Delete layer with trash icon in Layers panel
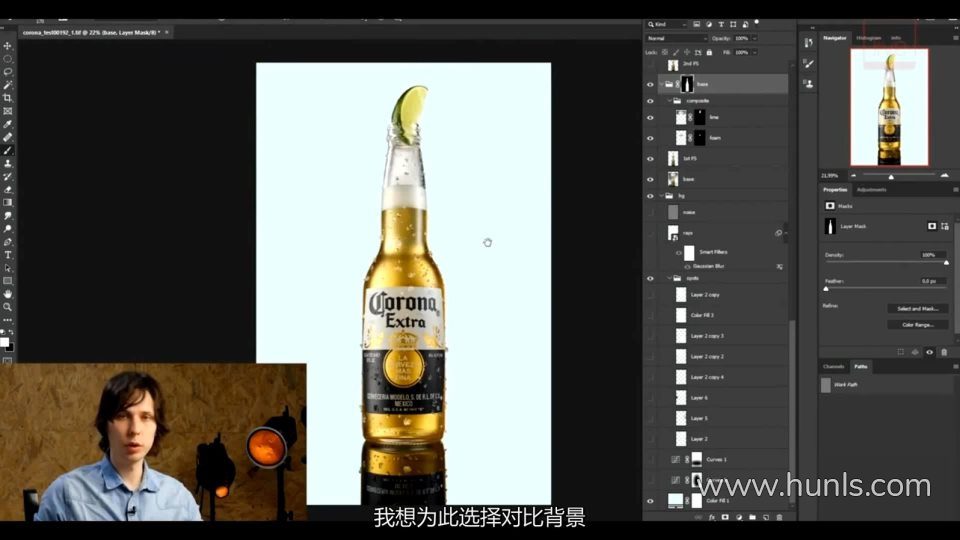Screen dimensions: 960x540 click(x=779, y=517)
